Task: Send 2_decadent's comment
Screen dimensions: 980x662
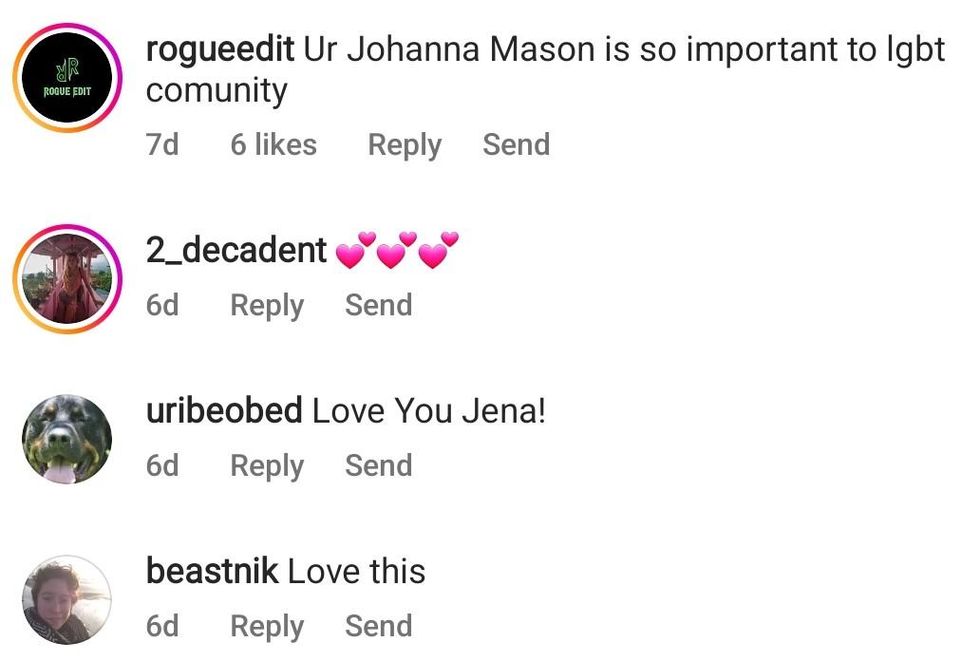Action: coord(378,305)
